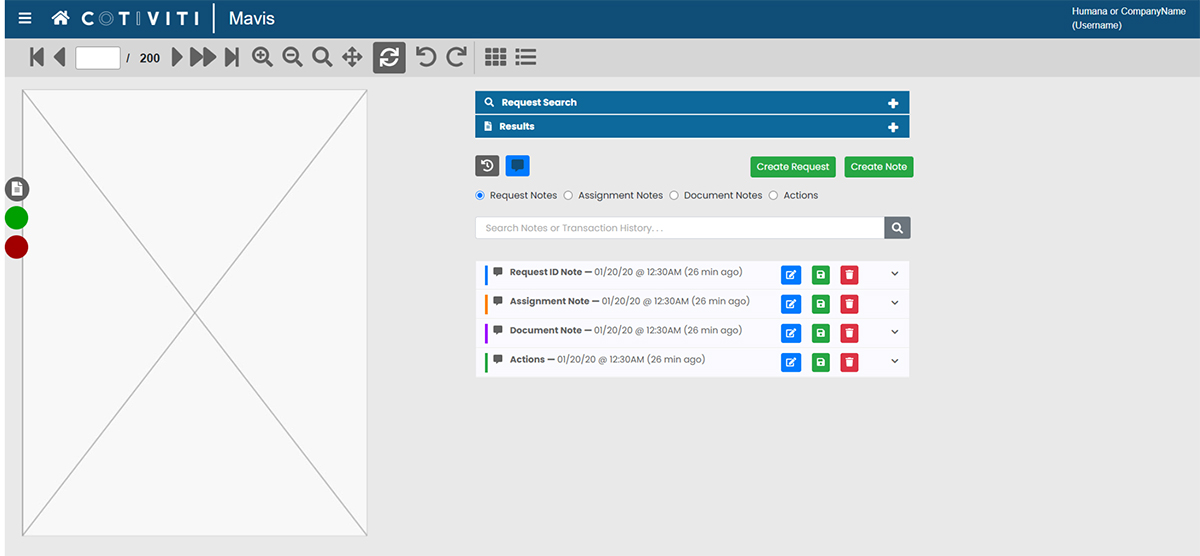The image size is (1200, 556).
Task: Click the Create Note button
Action: pyautogui.click(x=878, y=167)
